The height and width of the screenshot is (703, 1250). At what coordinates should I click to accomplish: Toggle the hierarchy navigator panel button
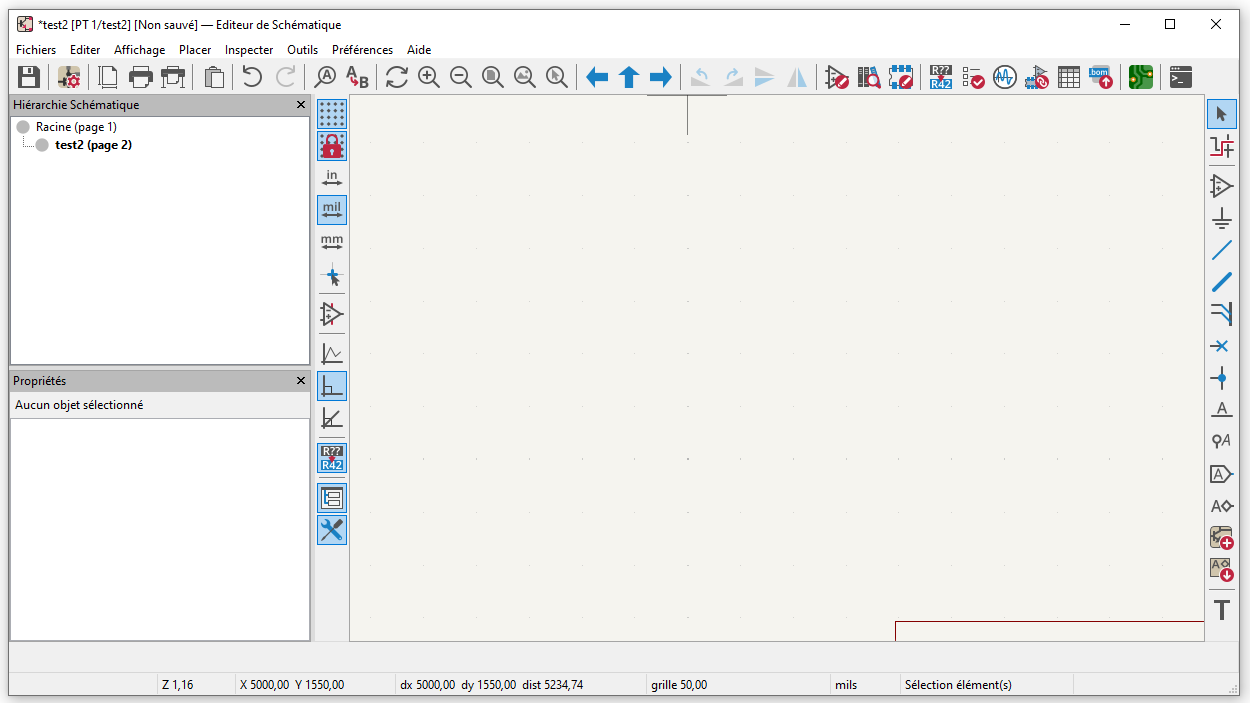[332, 497]
